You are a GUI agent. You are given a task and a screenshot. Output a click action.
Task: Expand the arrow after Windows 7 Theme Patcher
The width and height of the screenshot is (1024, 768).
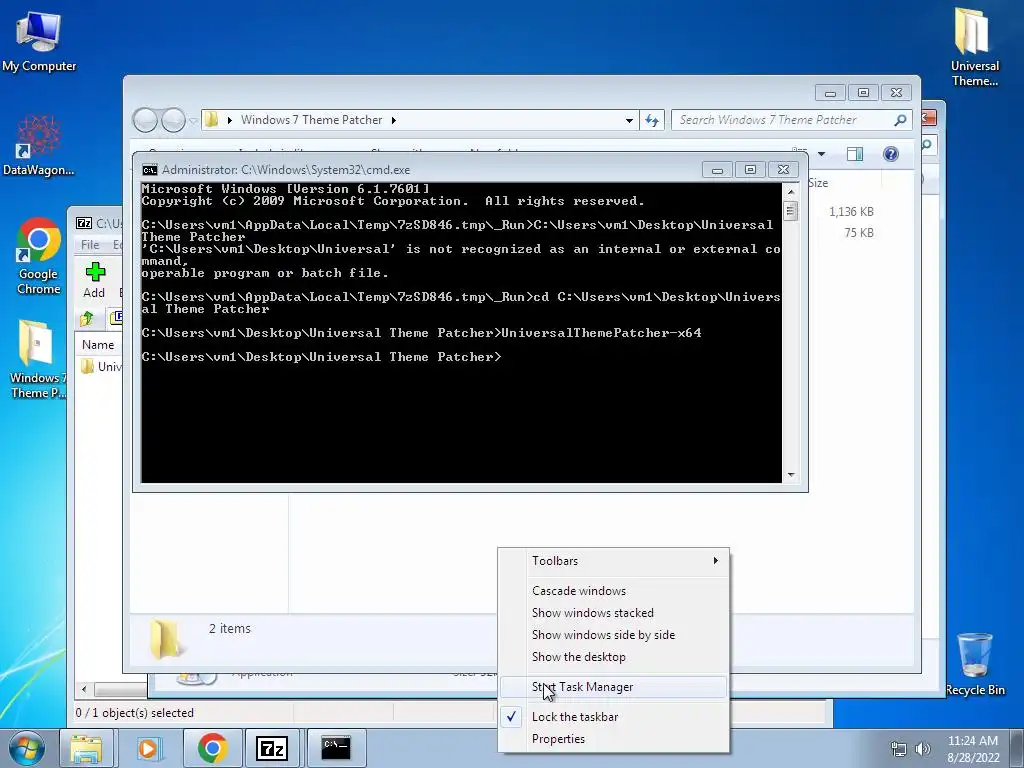click(x=394, y=120)
